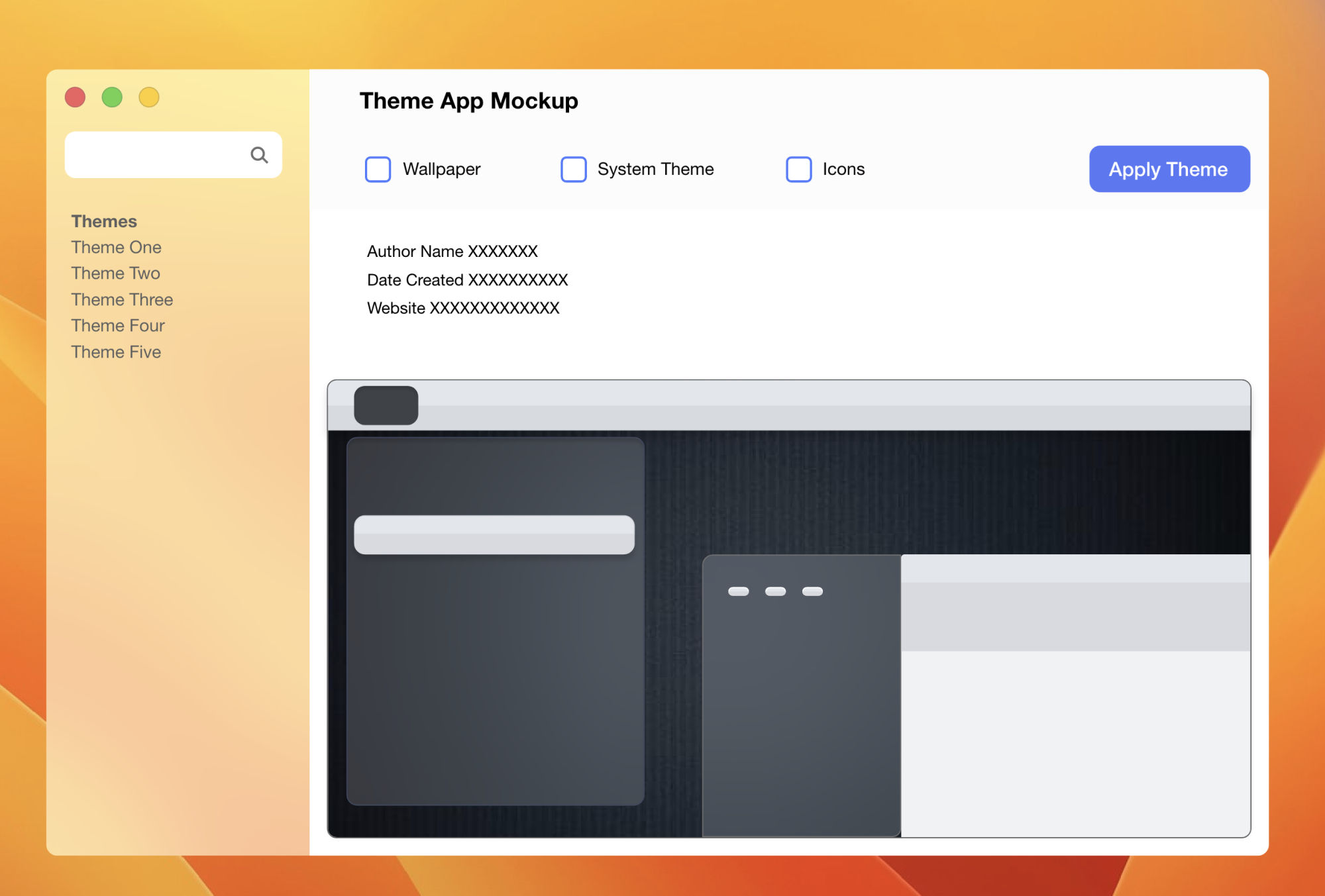Select Theme One in sidebar
This screenshot has width=1325, height=896.
(117, 247)
